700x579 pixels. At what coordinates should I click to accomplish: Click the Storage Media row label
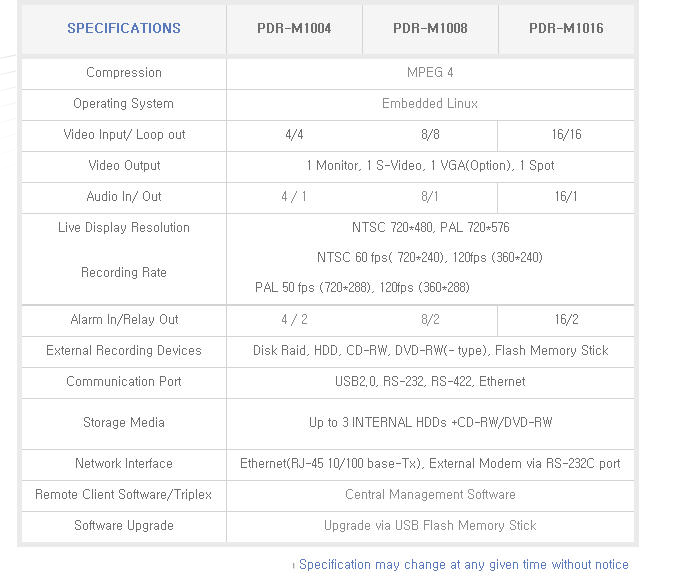pyautogui.click(x=124, y=423)
